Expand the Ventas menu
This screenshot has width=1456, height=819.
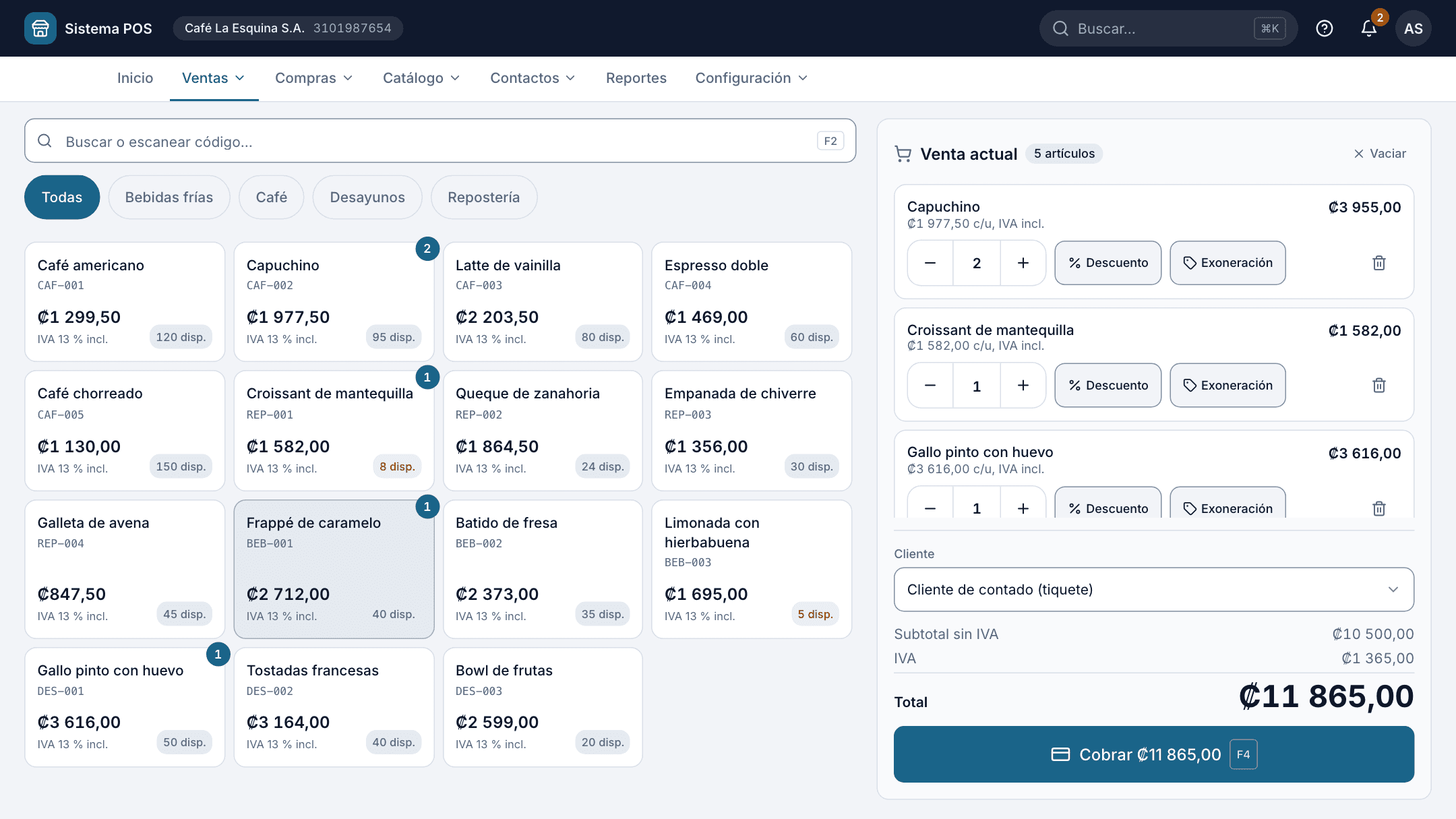click(214, 78)
